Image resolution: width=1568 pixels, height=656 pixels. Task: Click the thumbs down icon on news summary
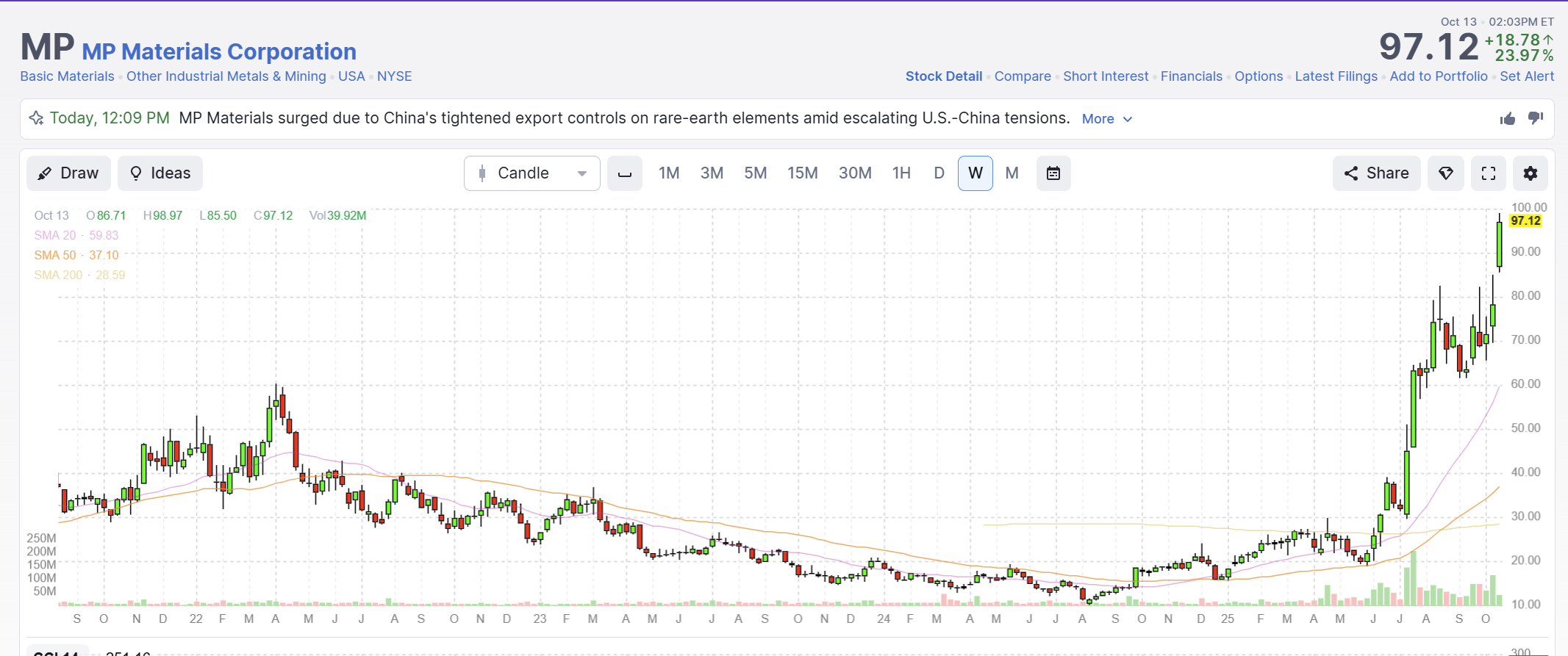coord(1536,118)
